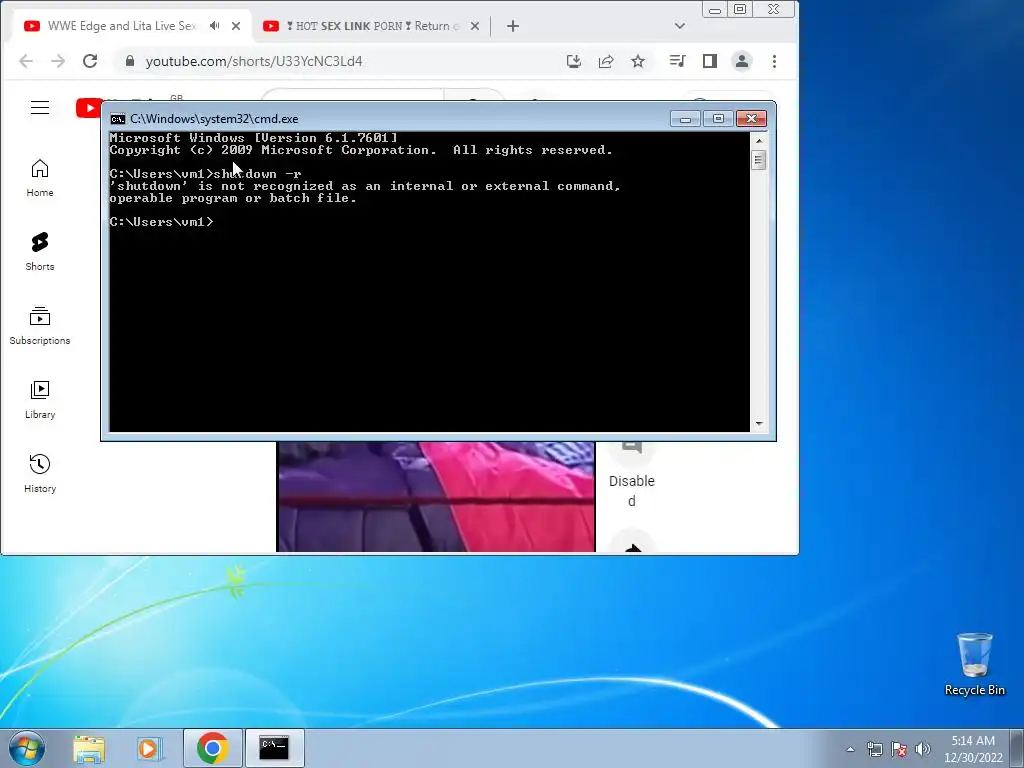Click the install app icon in address bar

point(573,61)
